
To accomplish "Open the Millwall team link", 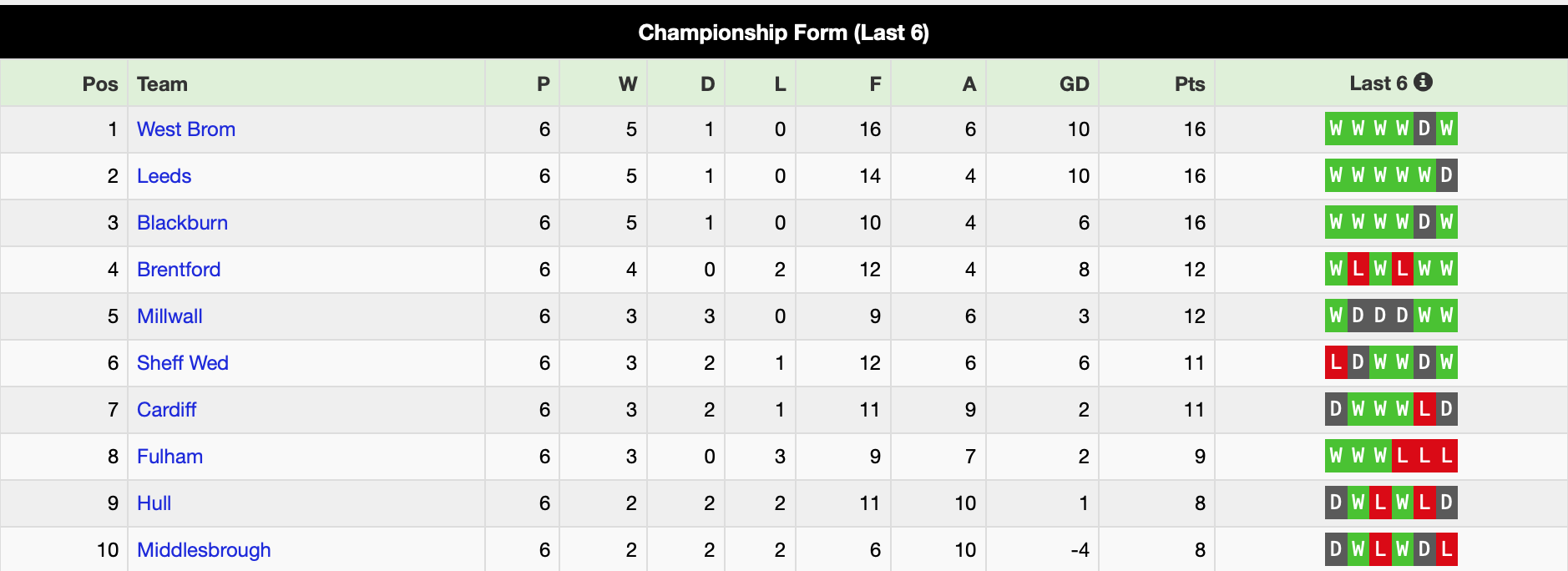I will [169, 316].
